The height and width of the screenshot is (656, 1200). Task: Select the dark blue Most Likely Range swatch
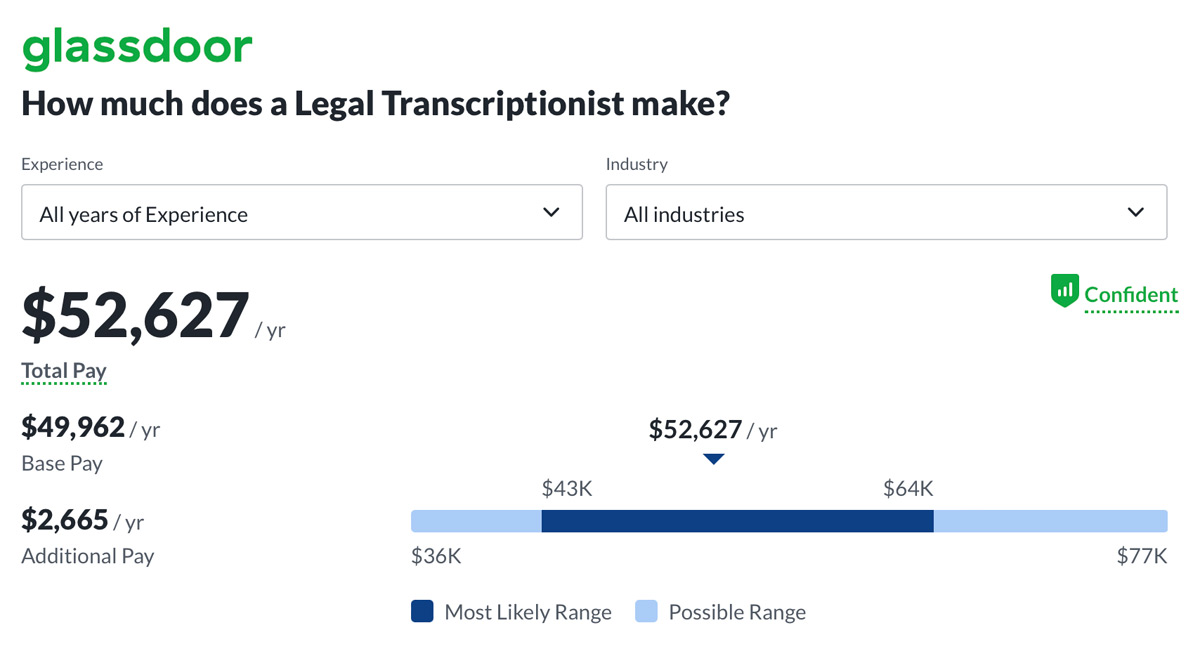422,611
